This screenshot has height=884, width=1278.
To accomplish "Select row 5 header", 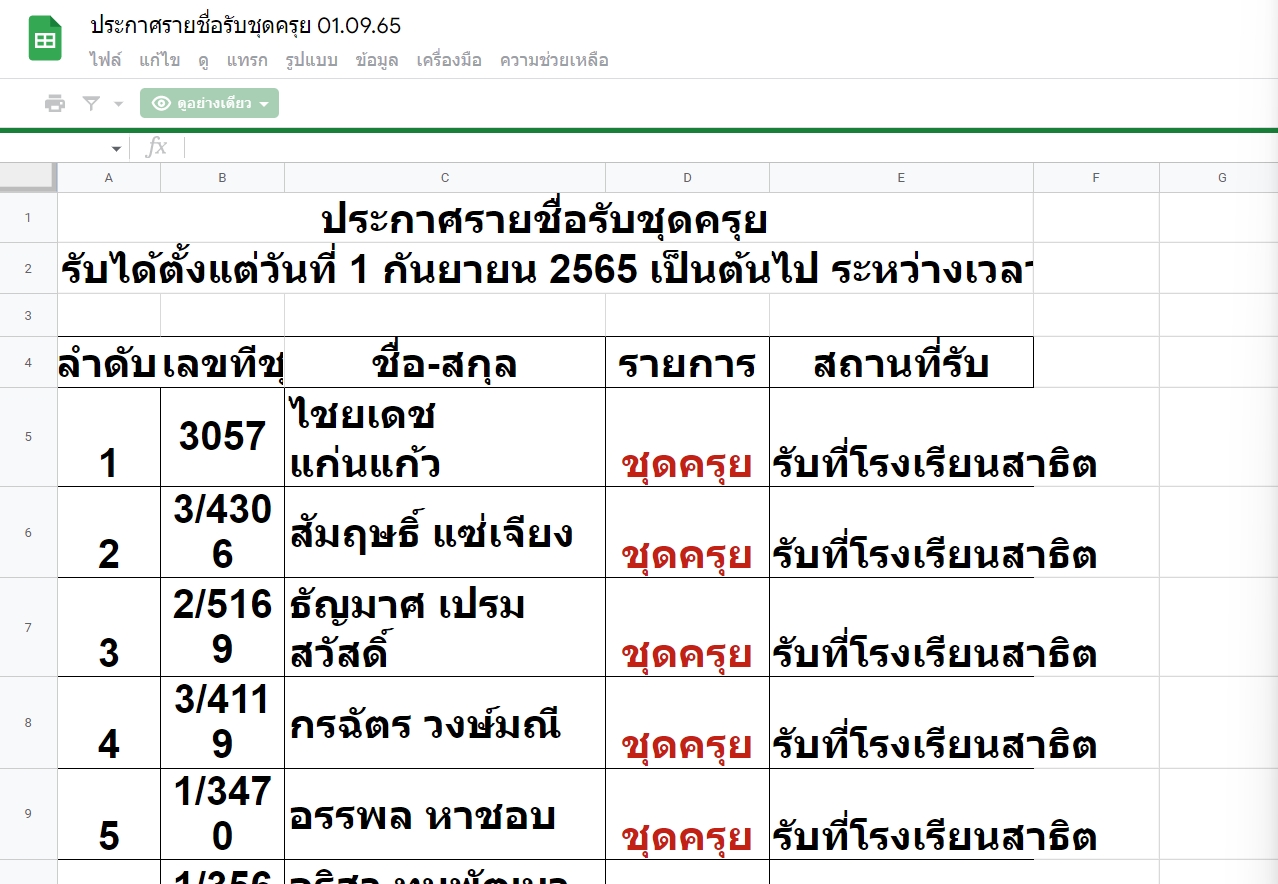I will coord(28,437).
